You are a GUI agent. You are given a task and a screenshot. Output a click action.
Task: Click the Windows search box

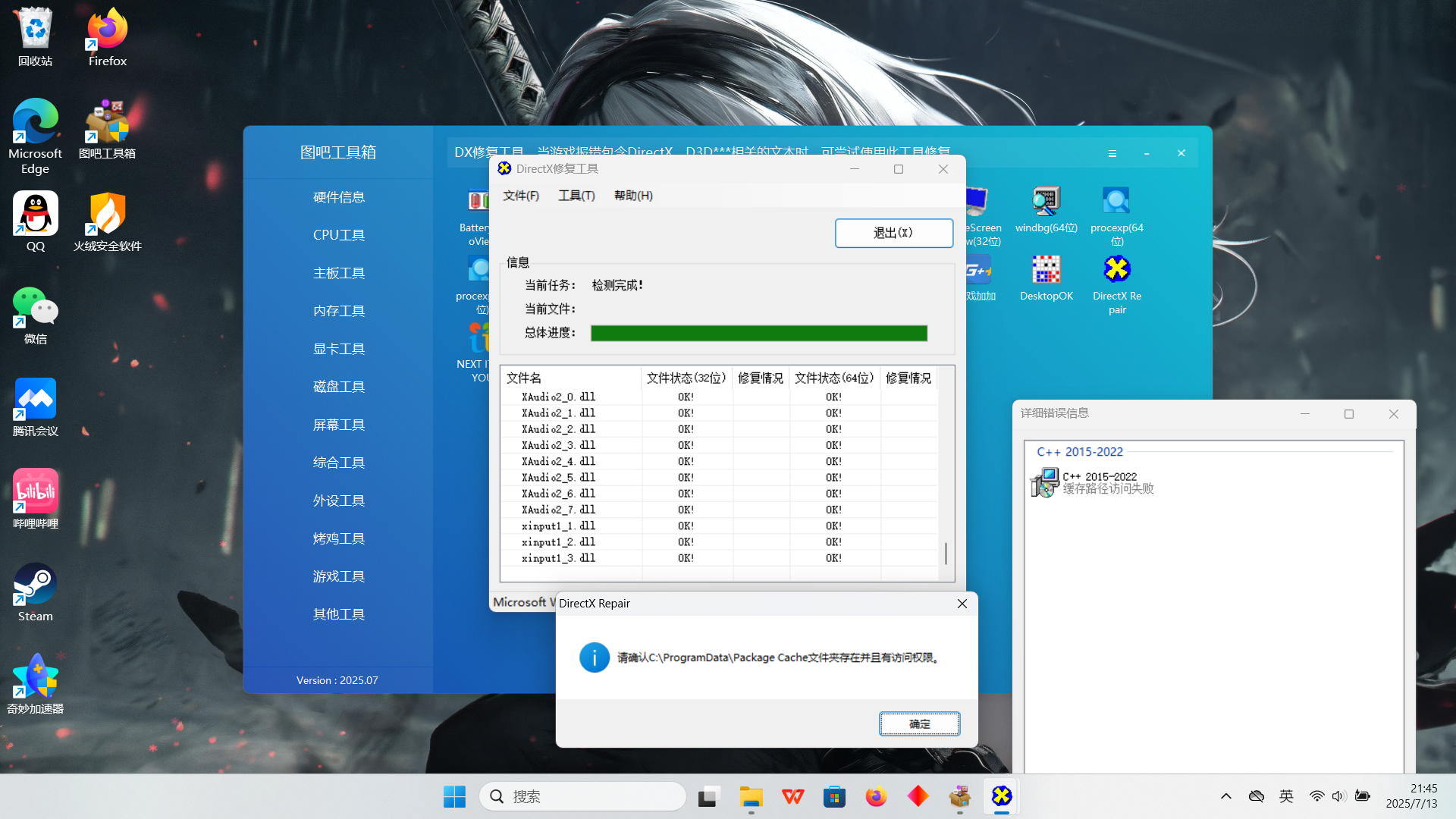[582, 796]
